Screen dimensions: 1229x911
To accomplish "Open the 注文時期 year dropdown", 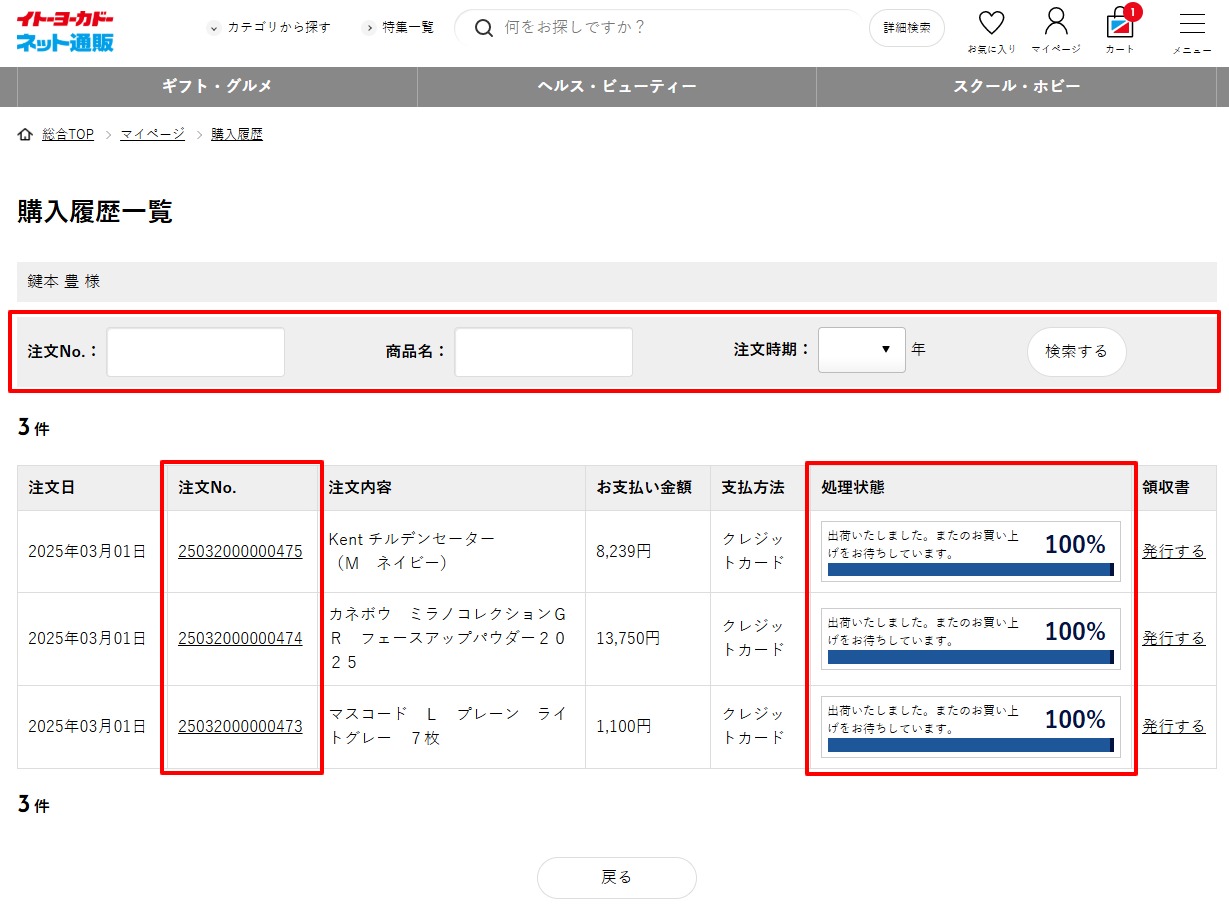I will (861, 350).
